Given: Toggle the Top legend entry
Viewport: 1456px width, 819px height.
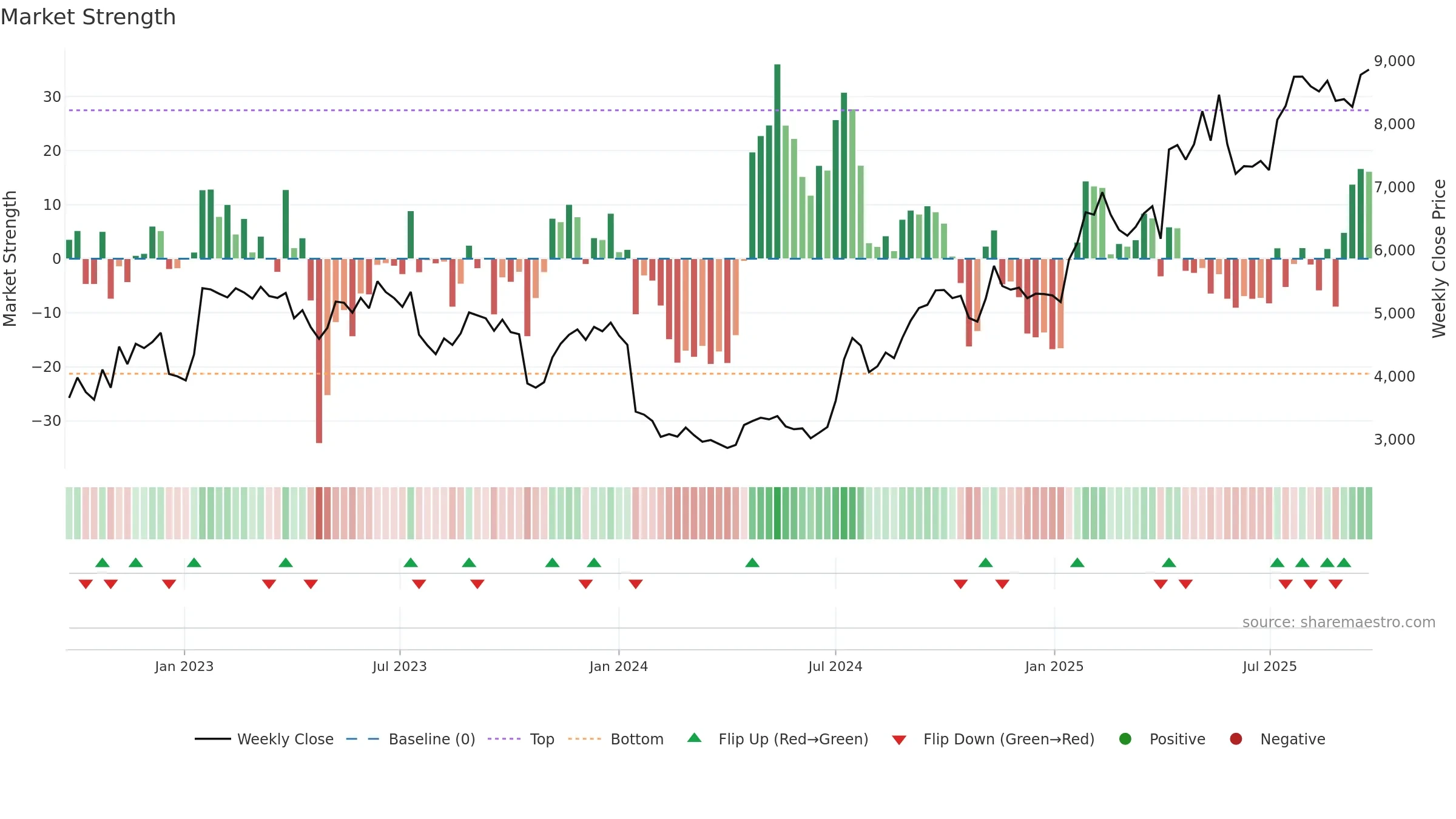Looking at the screenshot, I should 521,739.
